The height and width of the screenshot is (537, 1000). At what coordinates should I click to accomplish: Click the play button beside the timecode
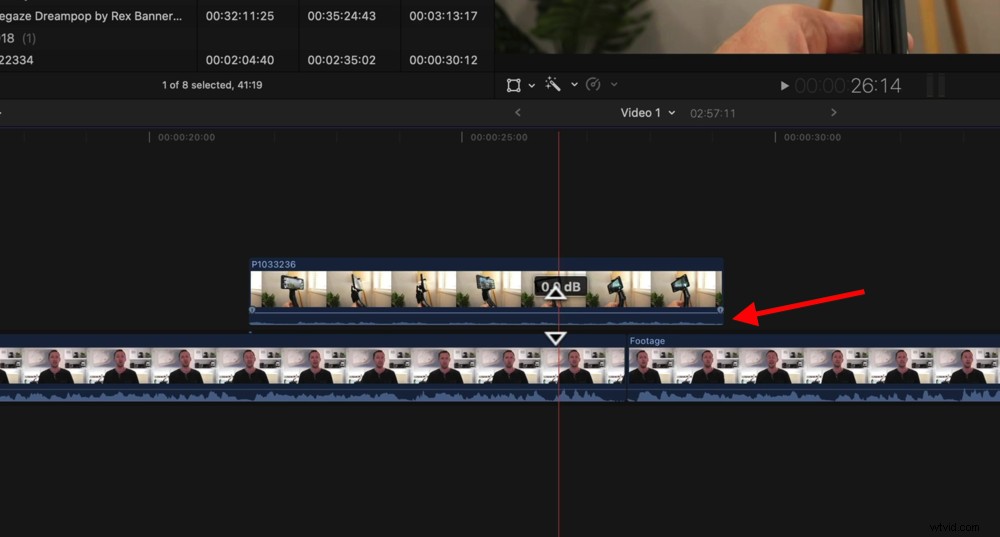(784, 85)
